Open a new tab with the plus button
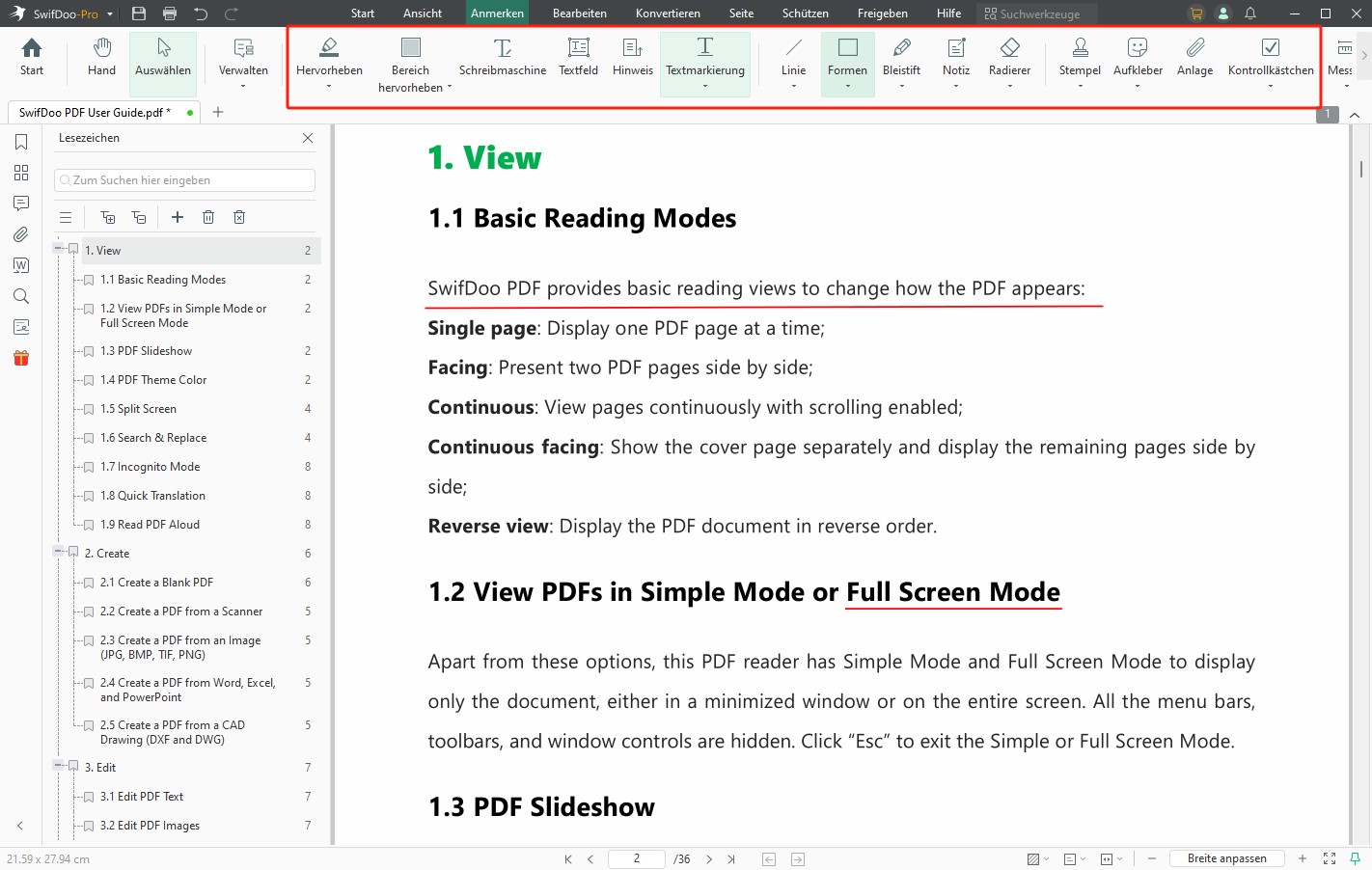1372x870 pixels. click(218, 112)
